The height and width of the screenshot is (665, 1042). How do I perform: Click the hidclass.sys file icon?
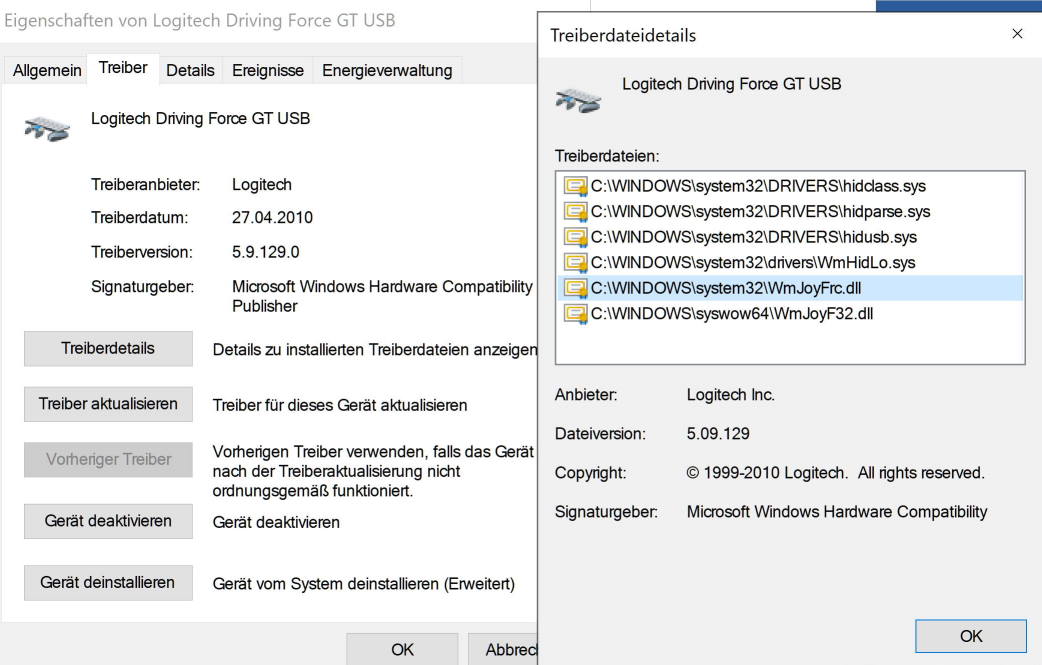coord(575,185)
